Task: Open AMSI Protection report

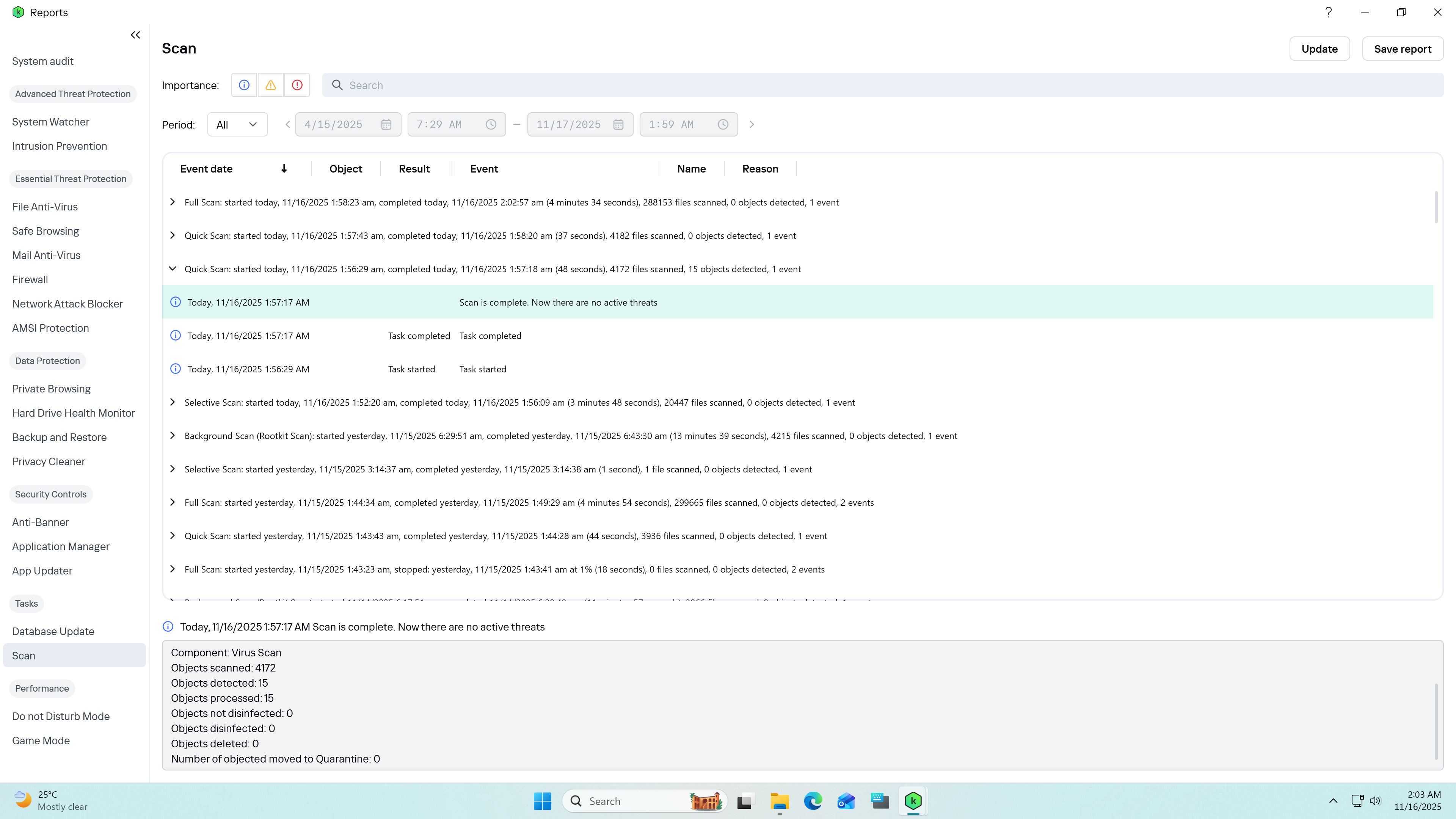Action: click(50, 328)
